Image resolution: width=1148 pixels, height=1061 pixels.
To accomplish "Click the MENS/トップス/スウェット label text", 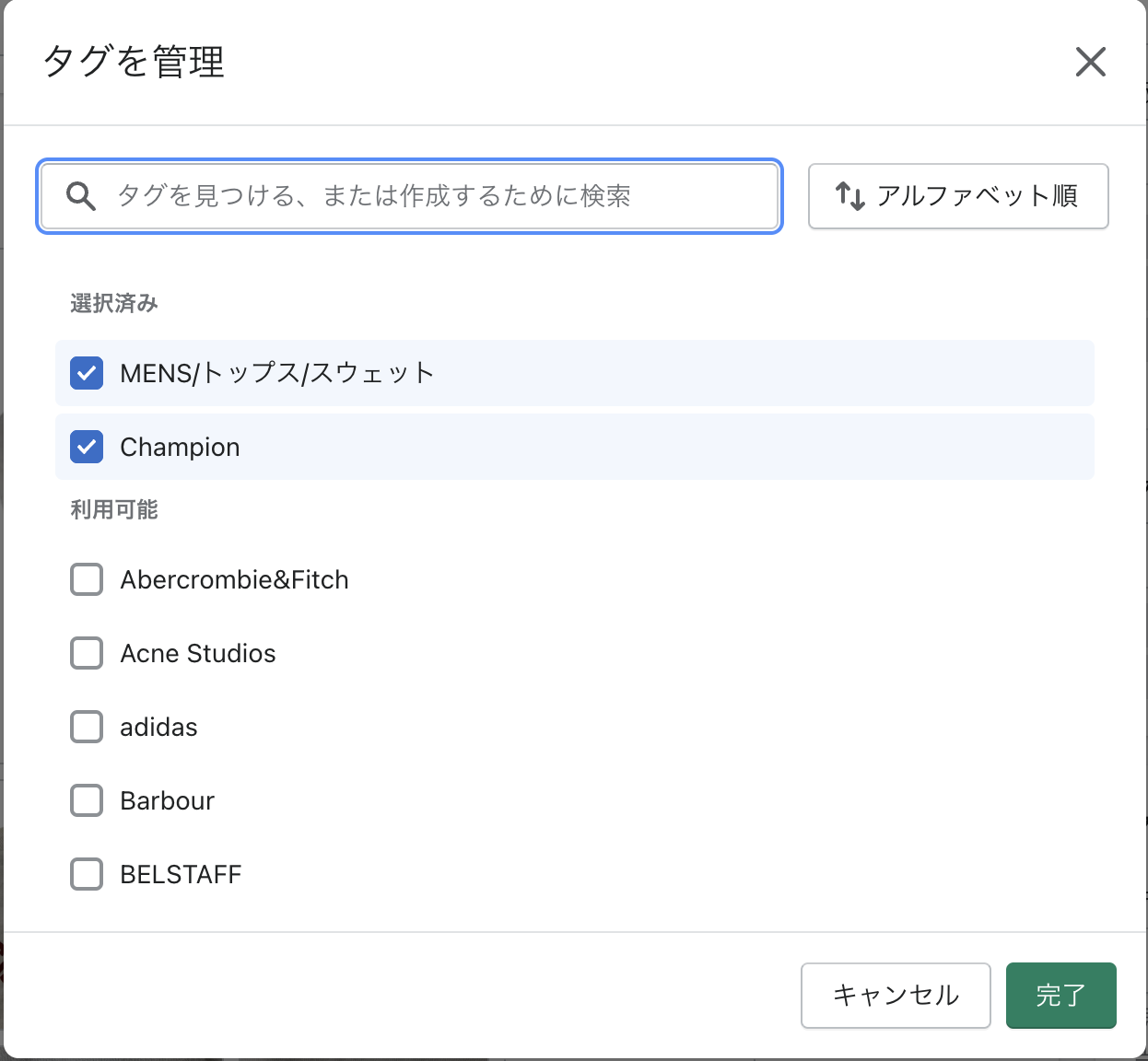I will click(x=276, y=373).
